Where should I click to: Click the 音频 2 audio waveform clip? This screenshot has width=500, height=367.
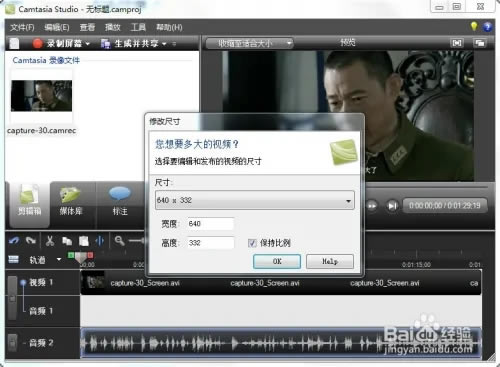pyautogui.click(x=281, y=343)
